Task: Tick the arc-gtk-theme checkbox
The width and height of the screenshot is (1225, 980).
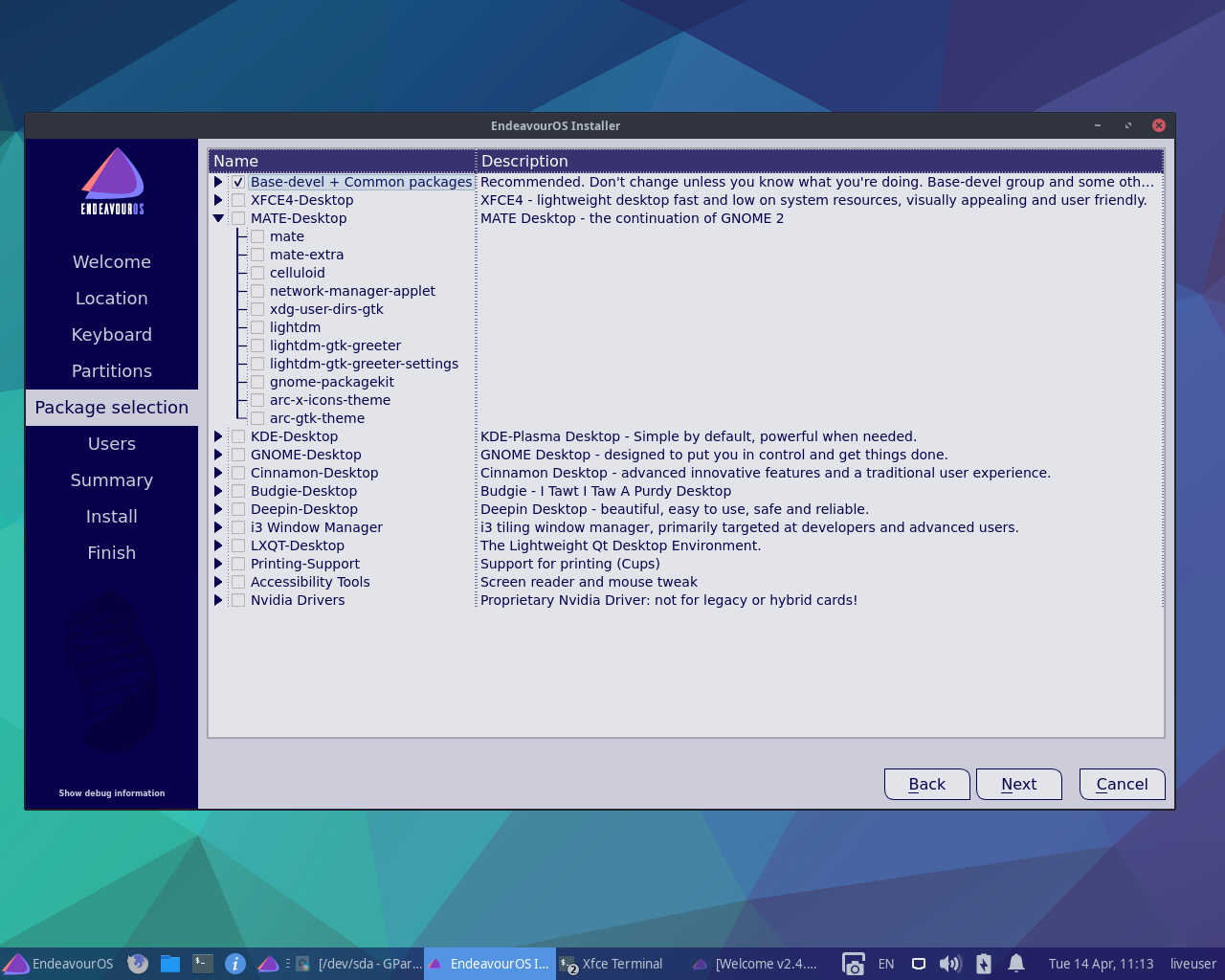Action: 257,418
